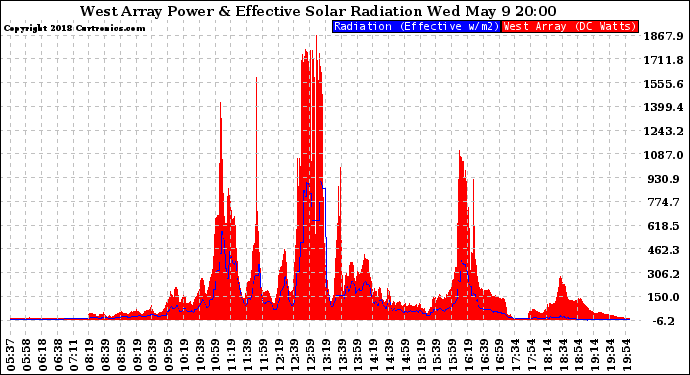Click x-axis time label 16:59
Screen dimensions: 690x375
(500, 355)
